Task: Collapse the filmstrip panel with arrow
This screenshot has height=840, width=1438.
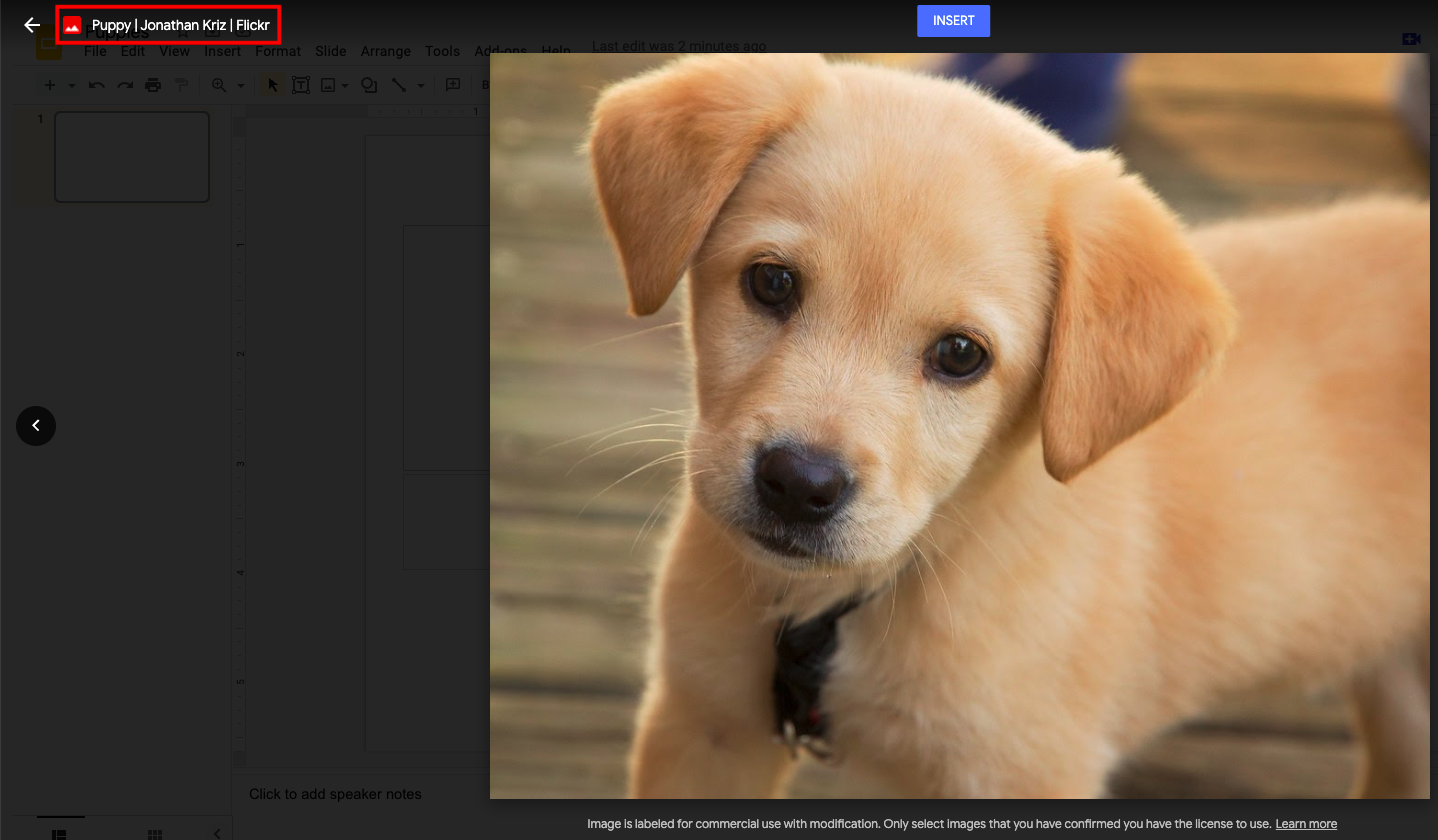Action: pos(217,832)
